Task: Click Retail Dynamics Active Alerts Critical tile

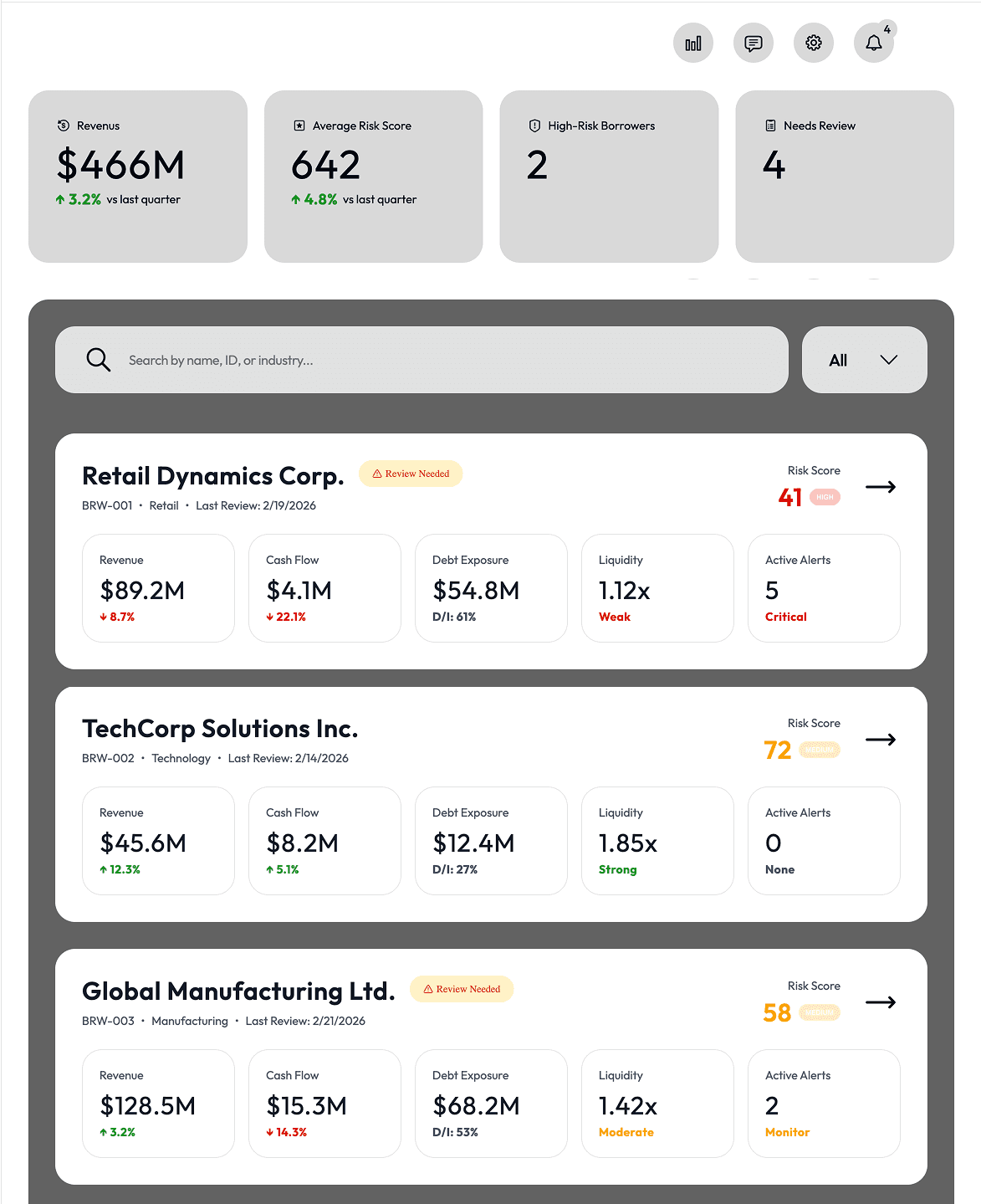Action: pyautogui.click(x=824, y=588)
